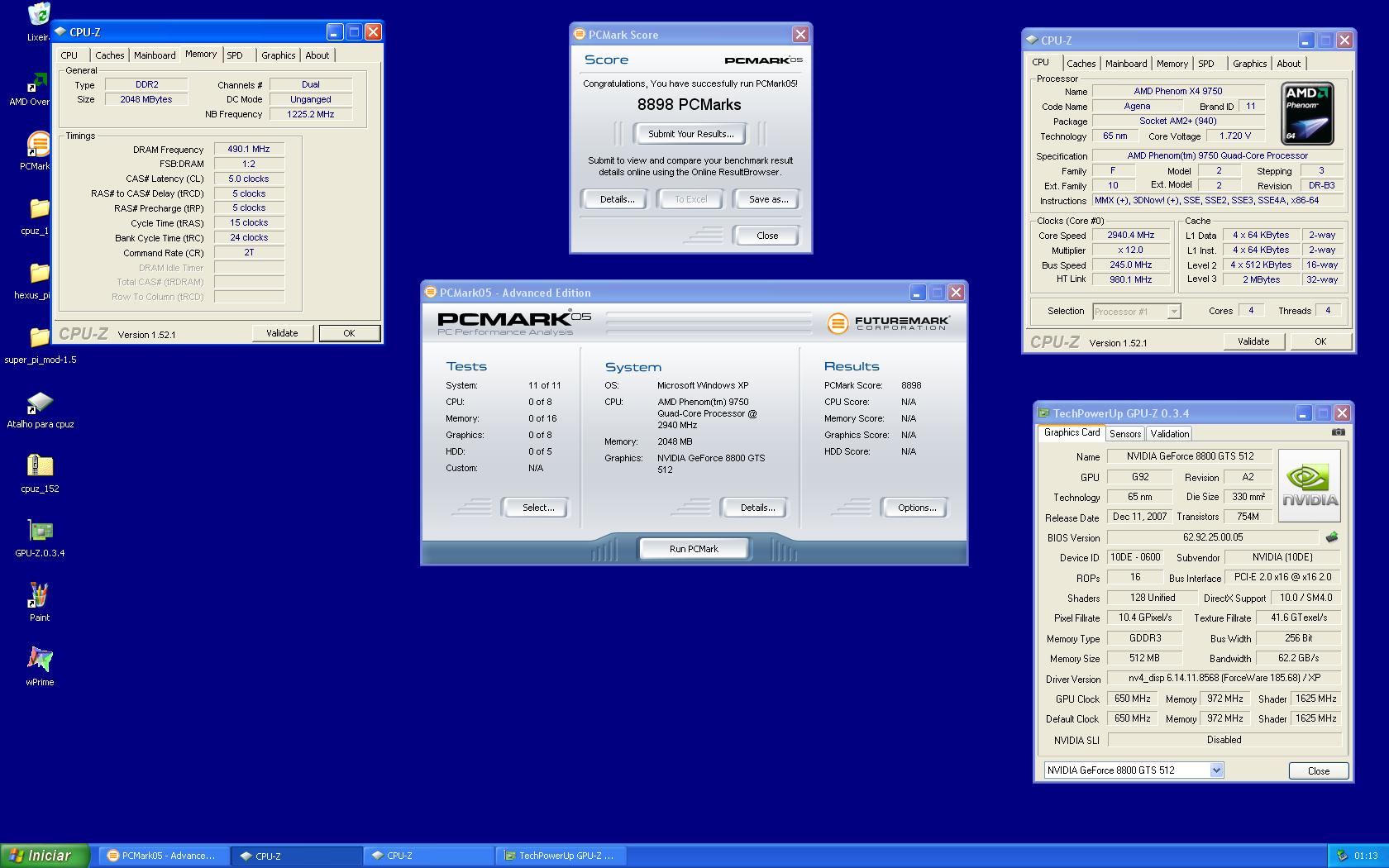Open About tab in left CPU-Z window
This screenshot has height=868, width=1389.
317,55
